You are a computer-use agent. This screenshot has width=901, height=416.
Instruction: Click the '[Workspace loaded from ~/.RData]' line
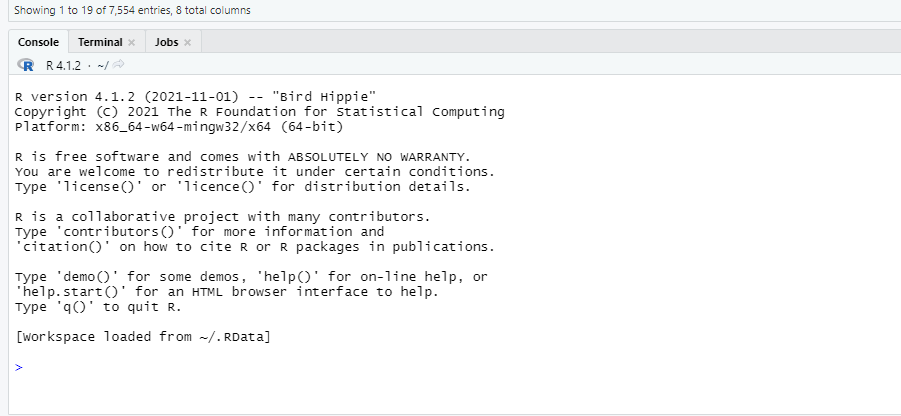coord(143,337)
